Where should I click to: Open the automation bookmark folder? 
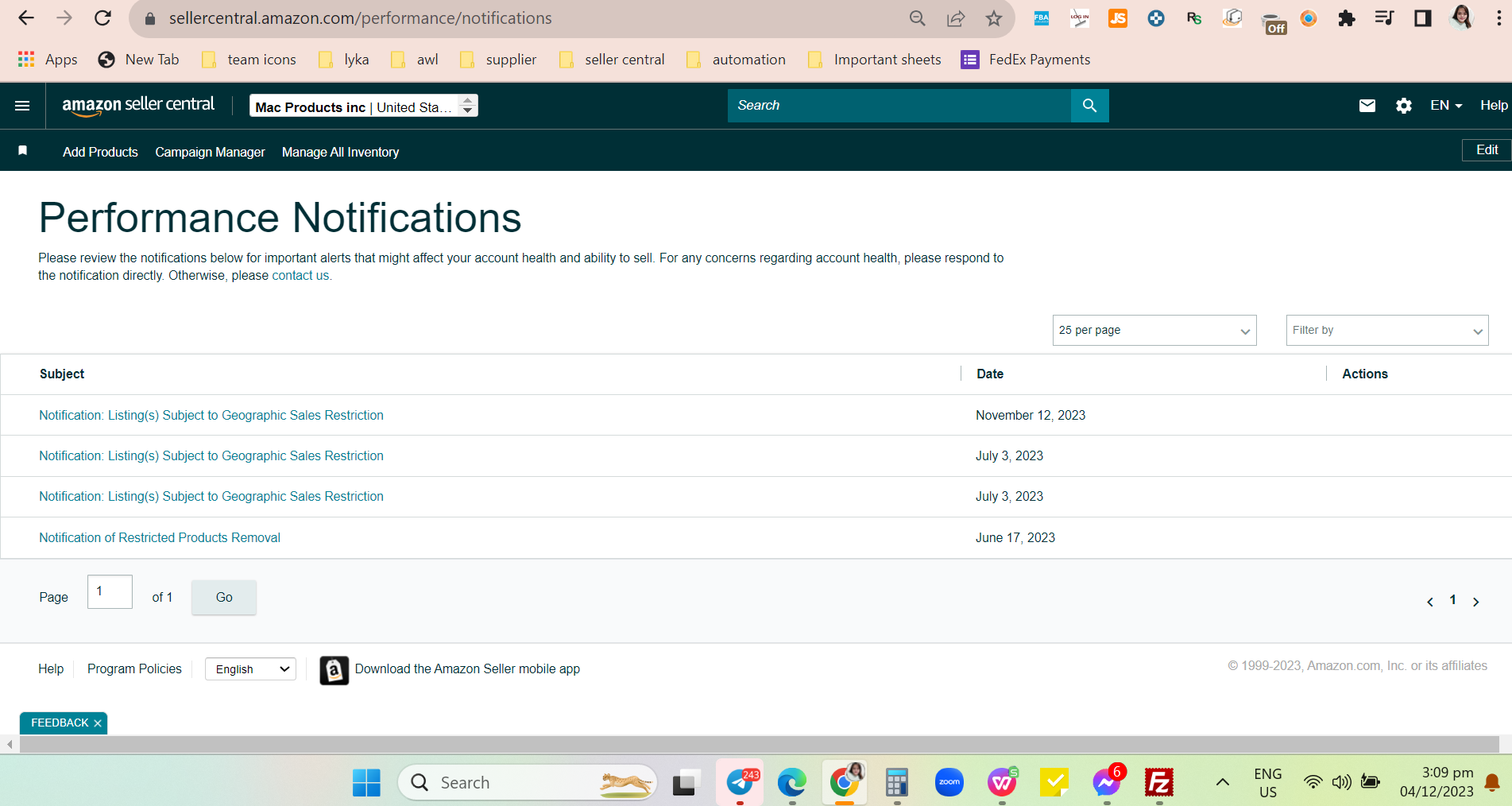tap(736, 60)
